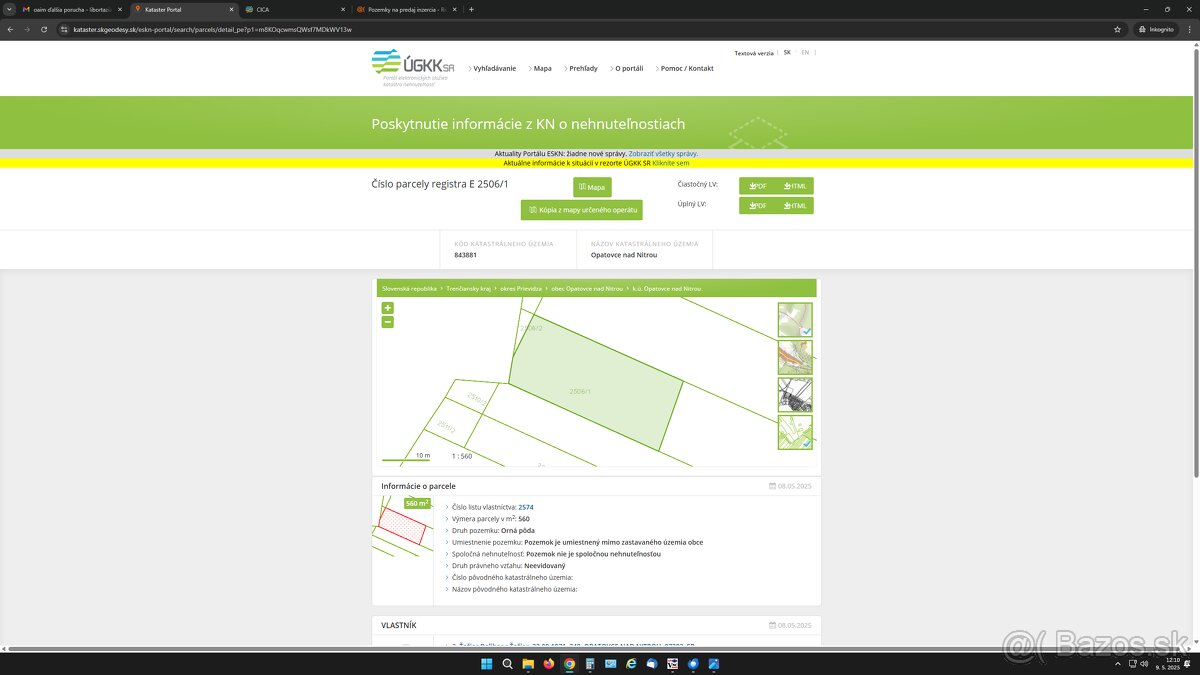Expand the Vyhľadávanie menu
Screen dimensions: 1200x675
coord(494,69)
